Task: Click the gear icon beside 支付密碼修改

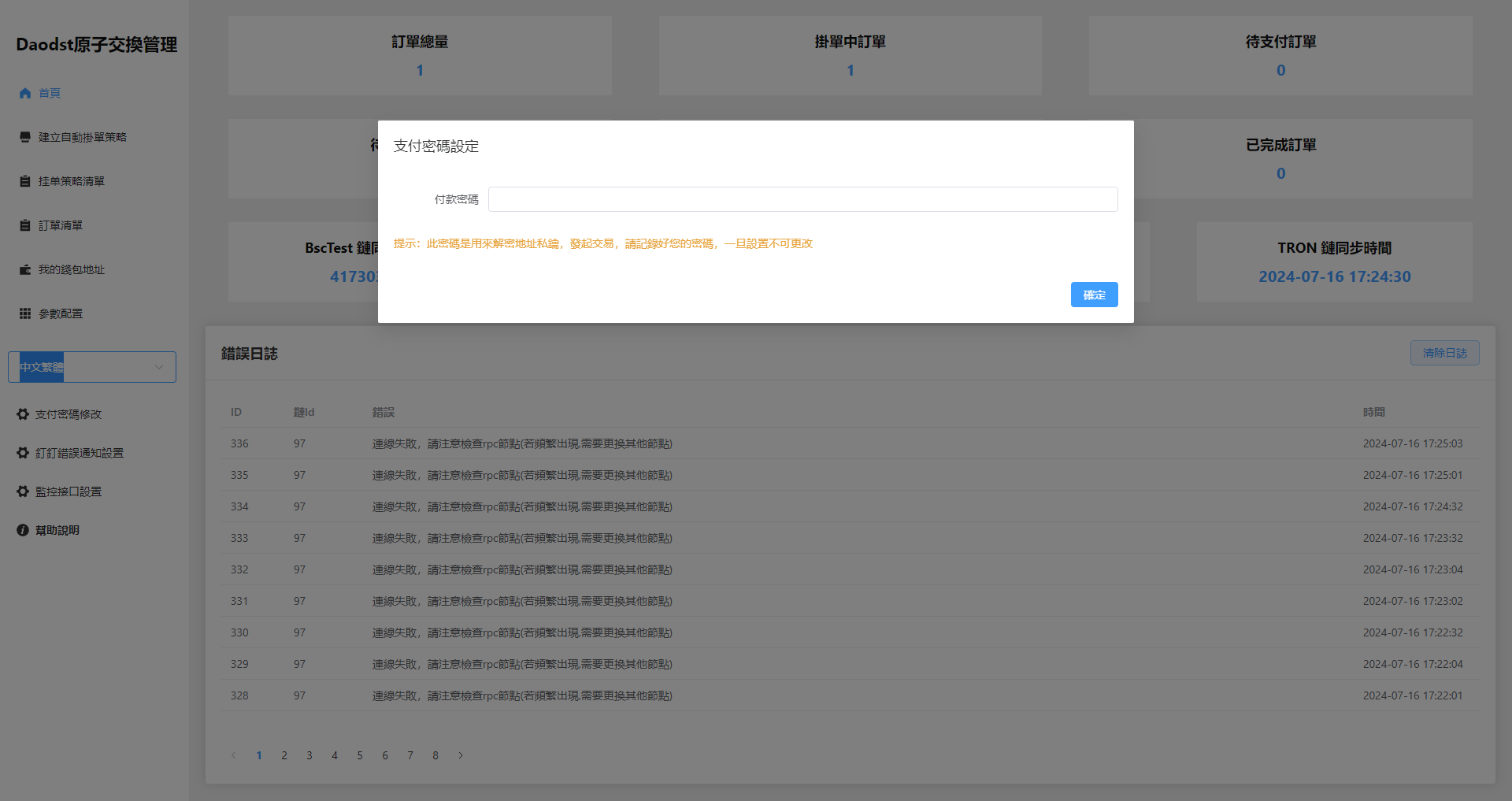Action: click(23, 414)
